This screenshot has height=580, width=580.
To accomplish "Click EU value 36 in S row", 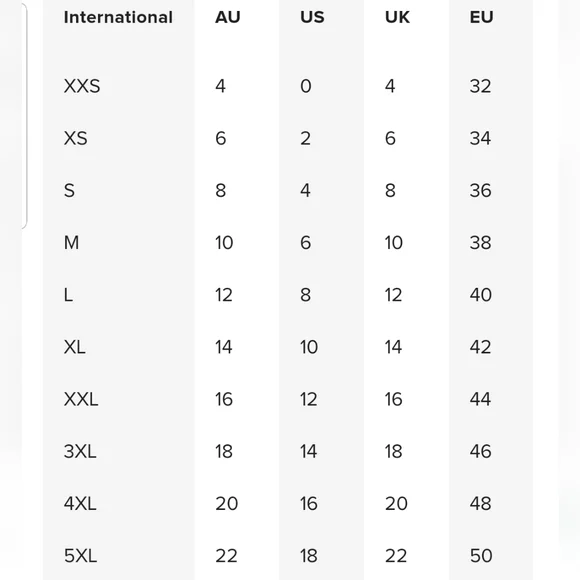I will pos(480,190).
